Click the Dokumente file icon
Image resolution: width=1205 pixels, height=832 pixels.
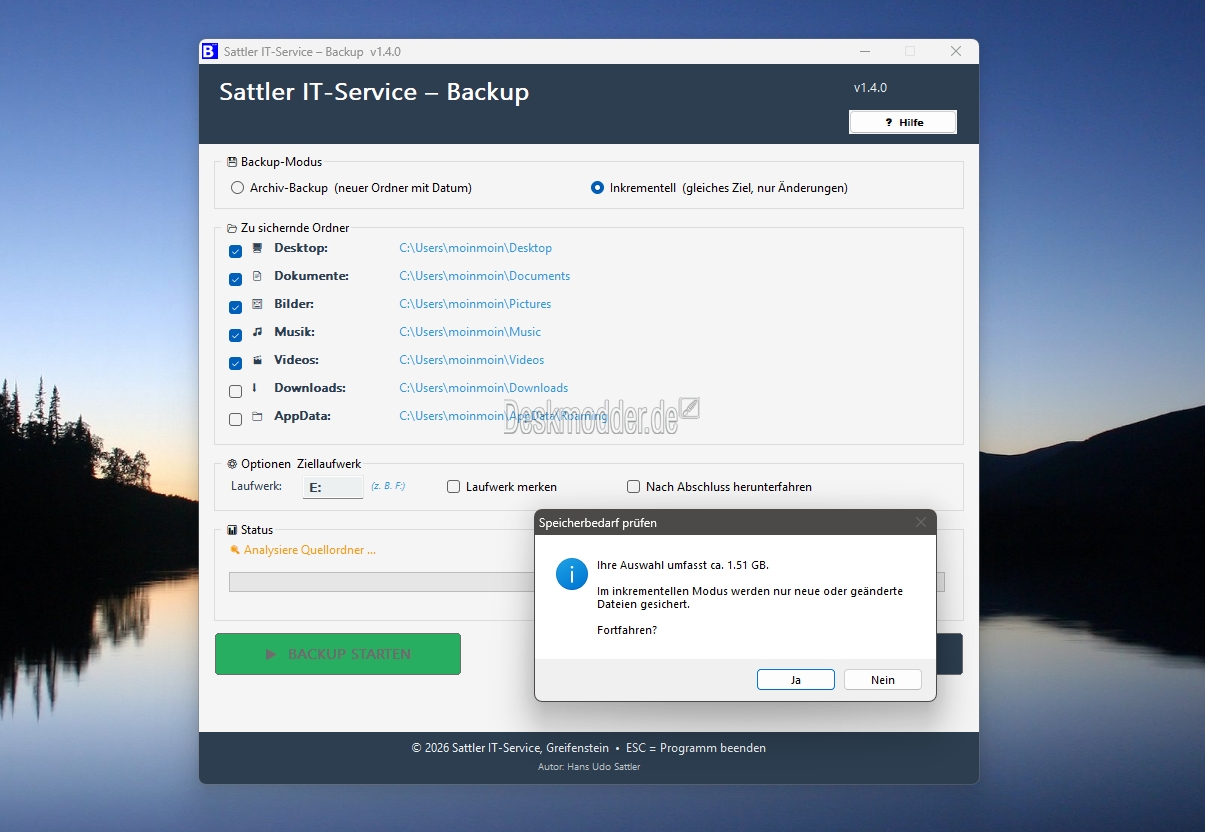point(257,276)
